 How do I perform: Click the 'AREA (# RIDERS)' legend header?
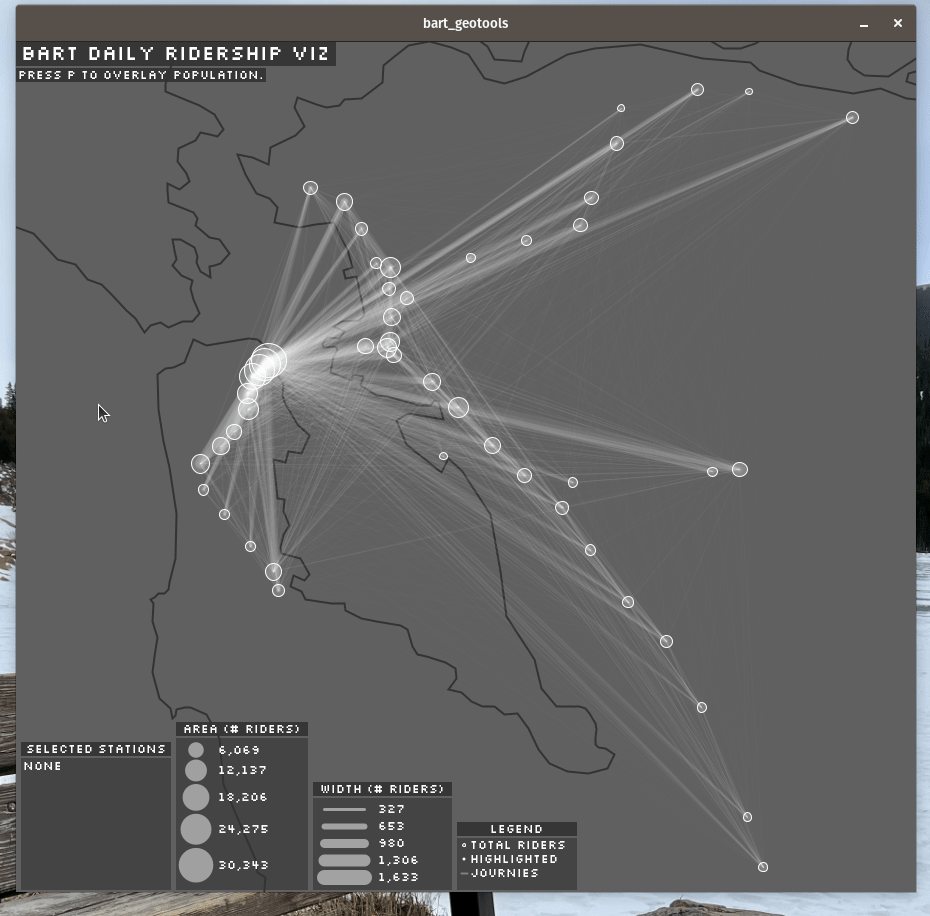pyautogui.click(x=242, y=729)
